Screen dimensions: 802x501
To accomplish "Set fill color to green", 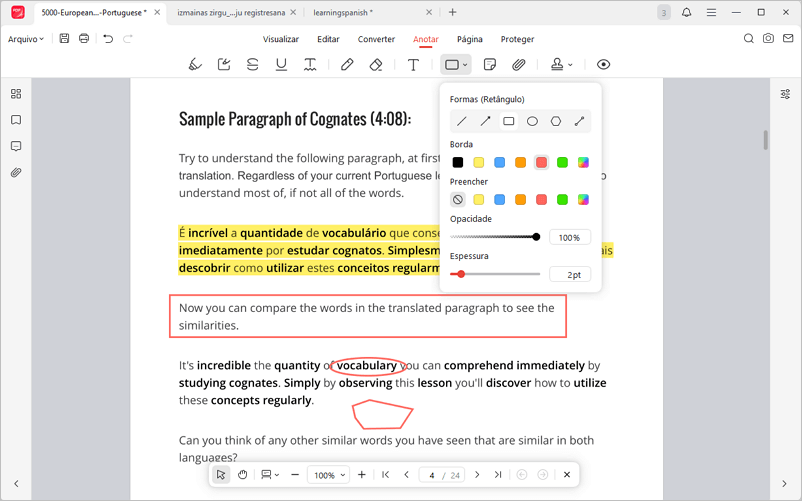I will (562, 199).
